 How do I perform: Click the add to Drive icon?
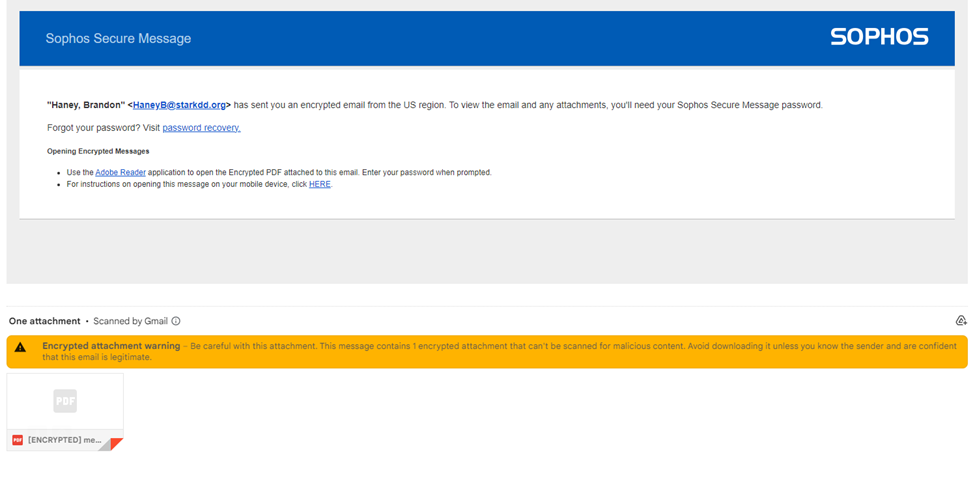point(961,321)
